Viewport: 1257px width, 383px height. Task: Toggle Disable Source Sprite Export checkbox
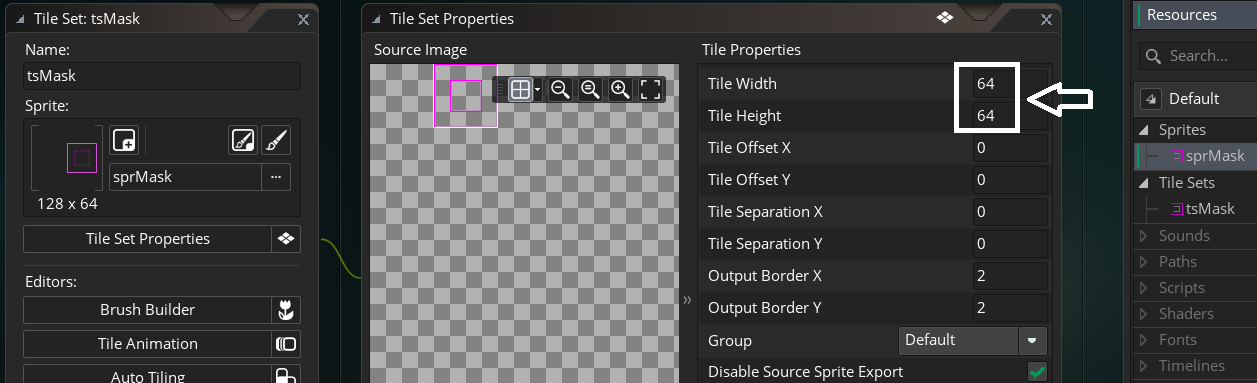(x=1037, y=372)
